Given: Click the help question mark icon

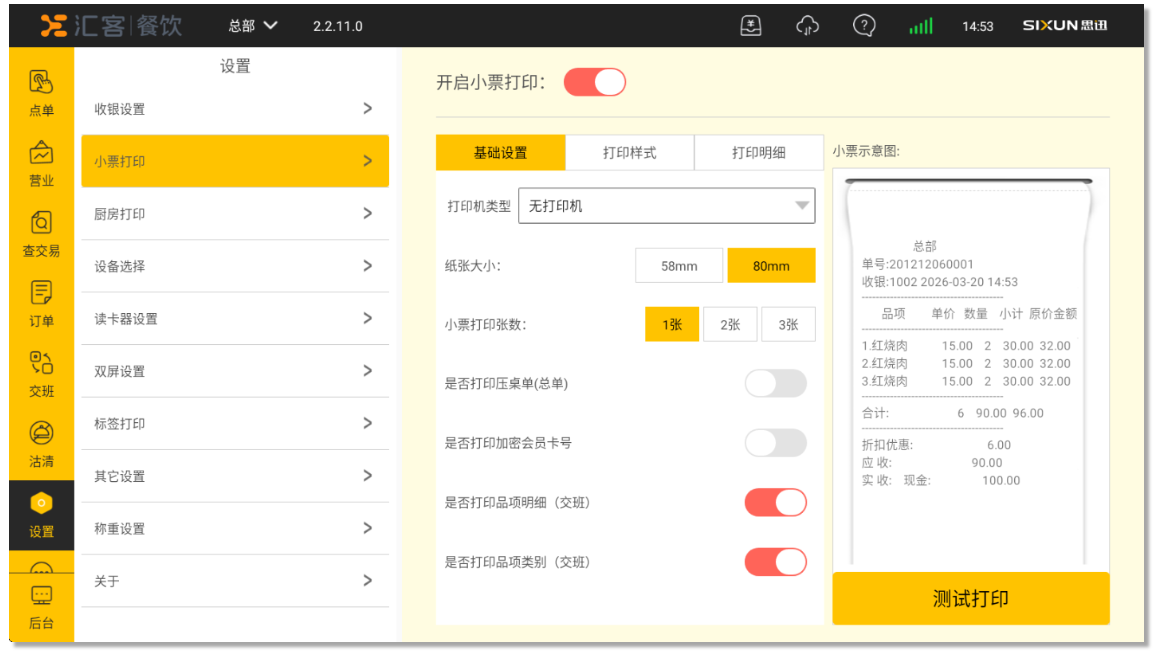Looking at the screenshot, I should pyautogui.click(x=864, y=26).
